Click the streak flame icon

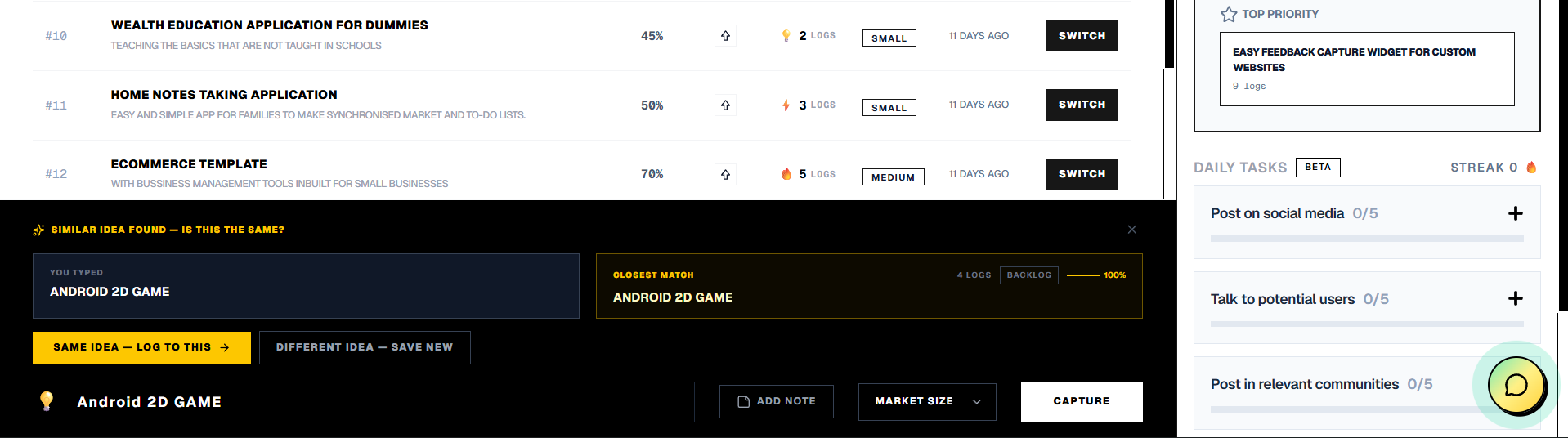tap(1531, 168)
